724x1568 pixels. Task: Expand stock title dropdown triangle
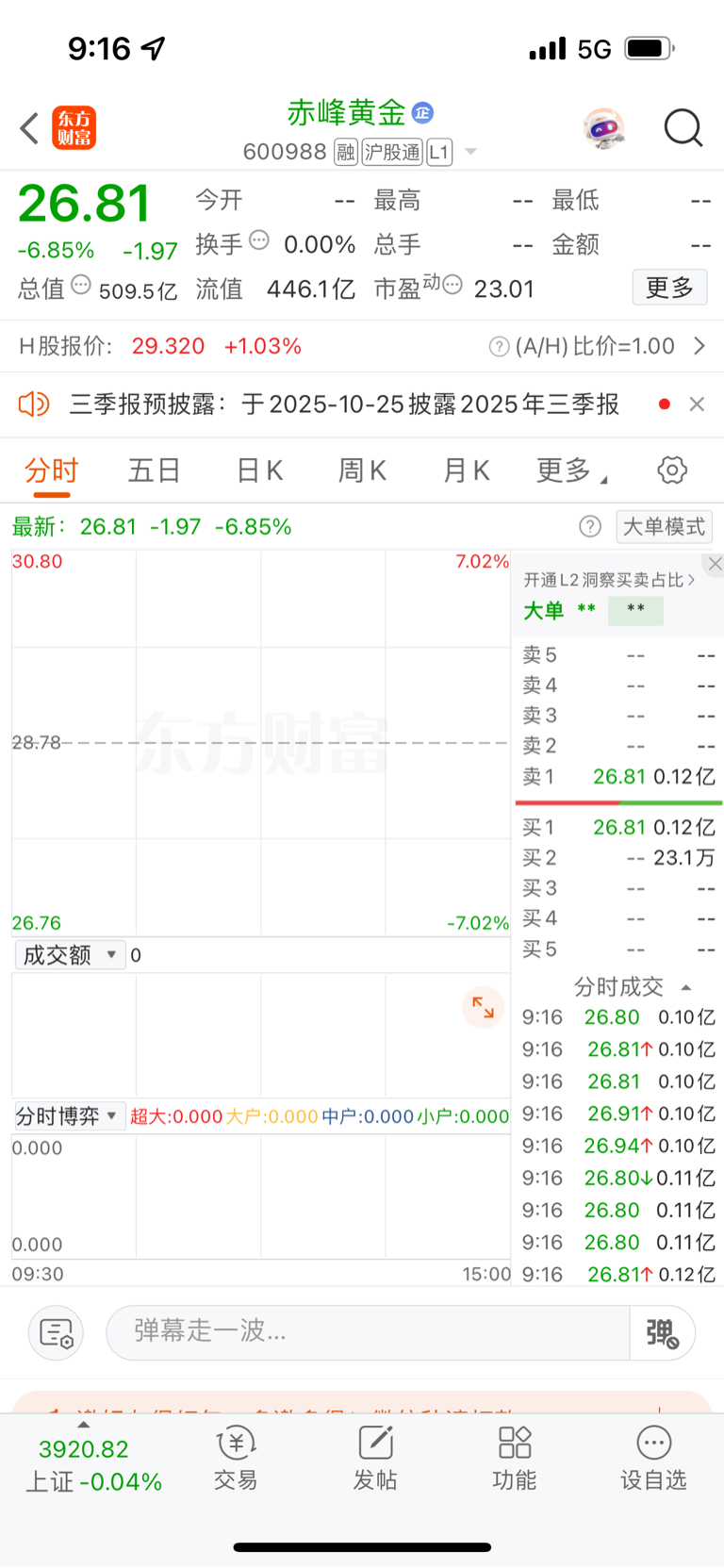[471, 152]
